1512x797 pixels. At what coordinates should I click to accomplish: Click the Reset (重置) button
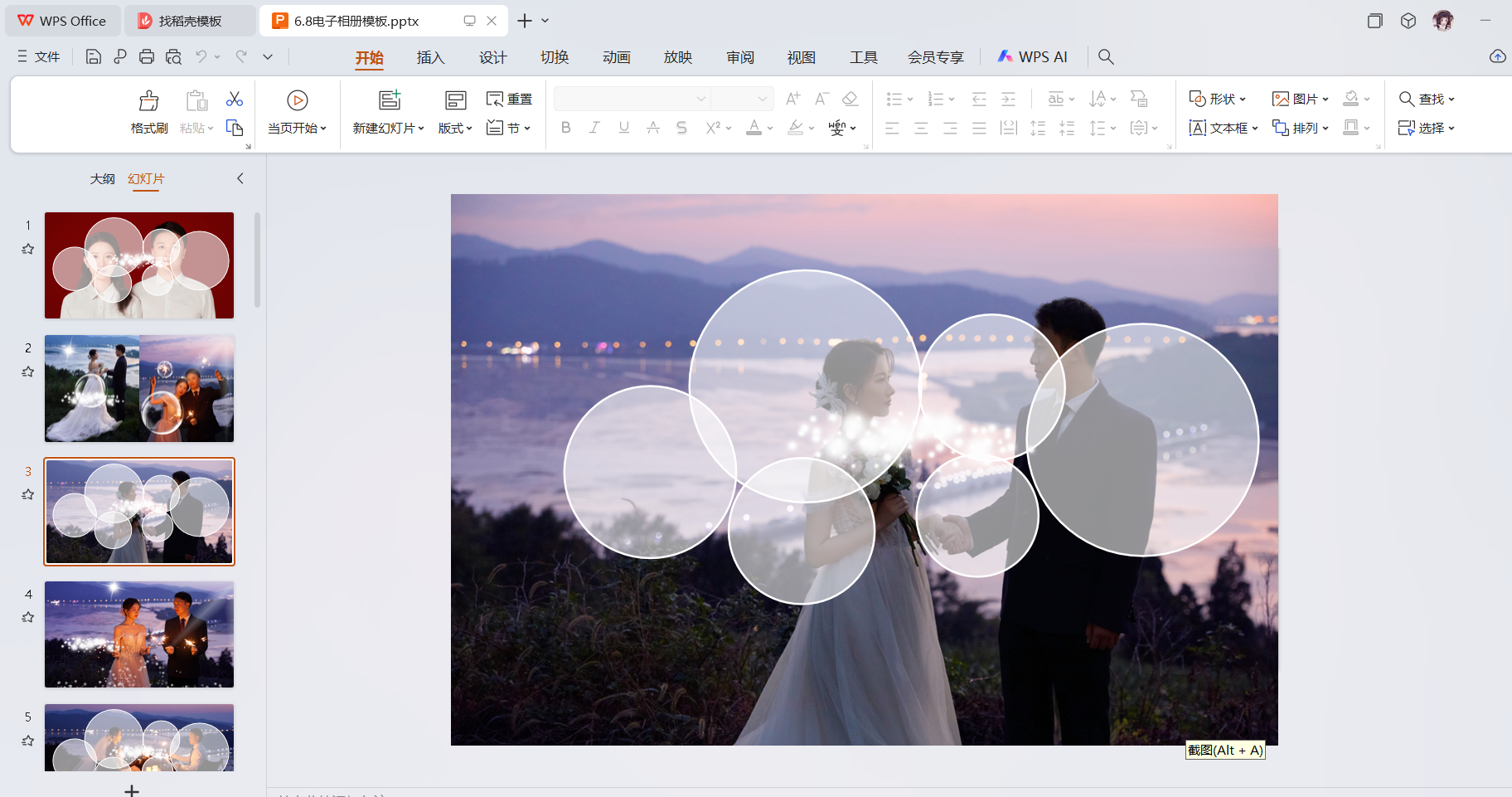click(509, 99)
